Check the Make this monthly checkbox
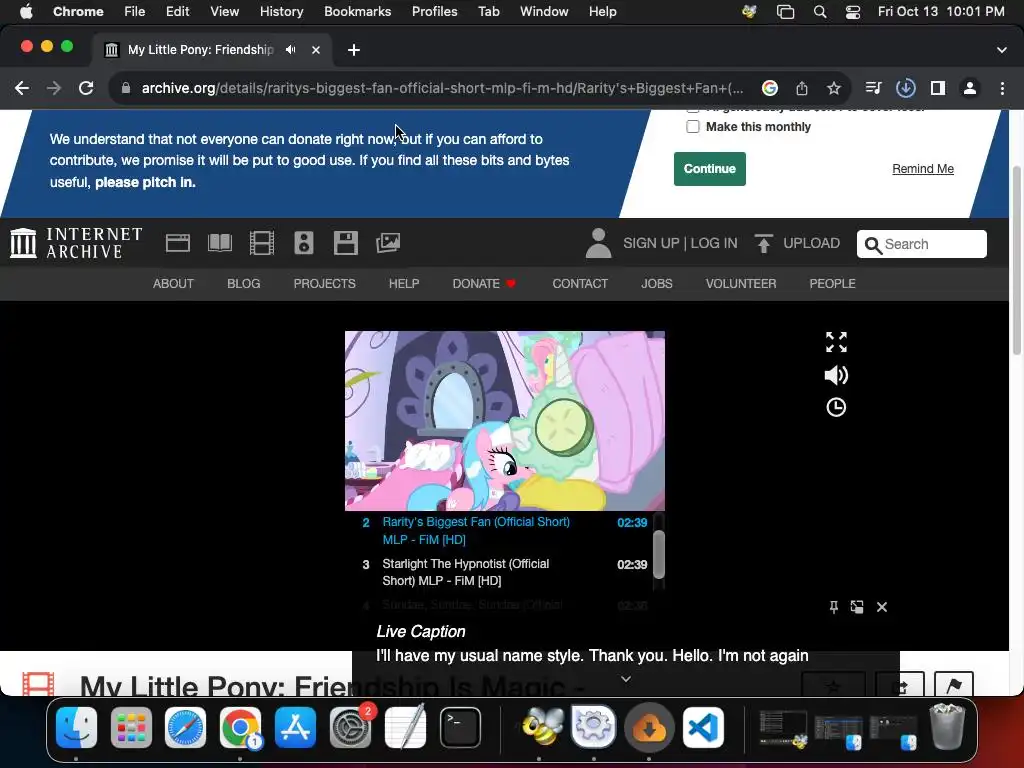The width and height of the screenshot is (1024, 768). click(693, 127)
